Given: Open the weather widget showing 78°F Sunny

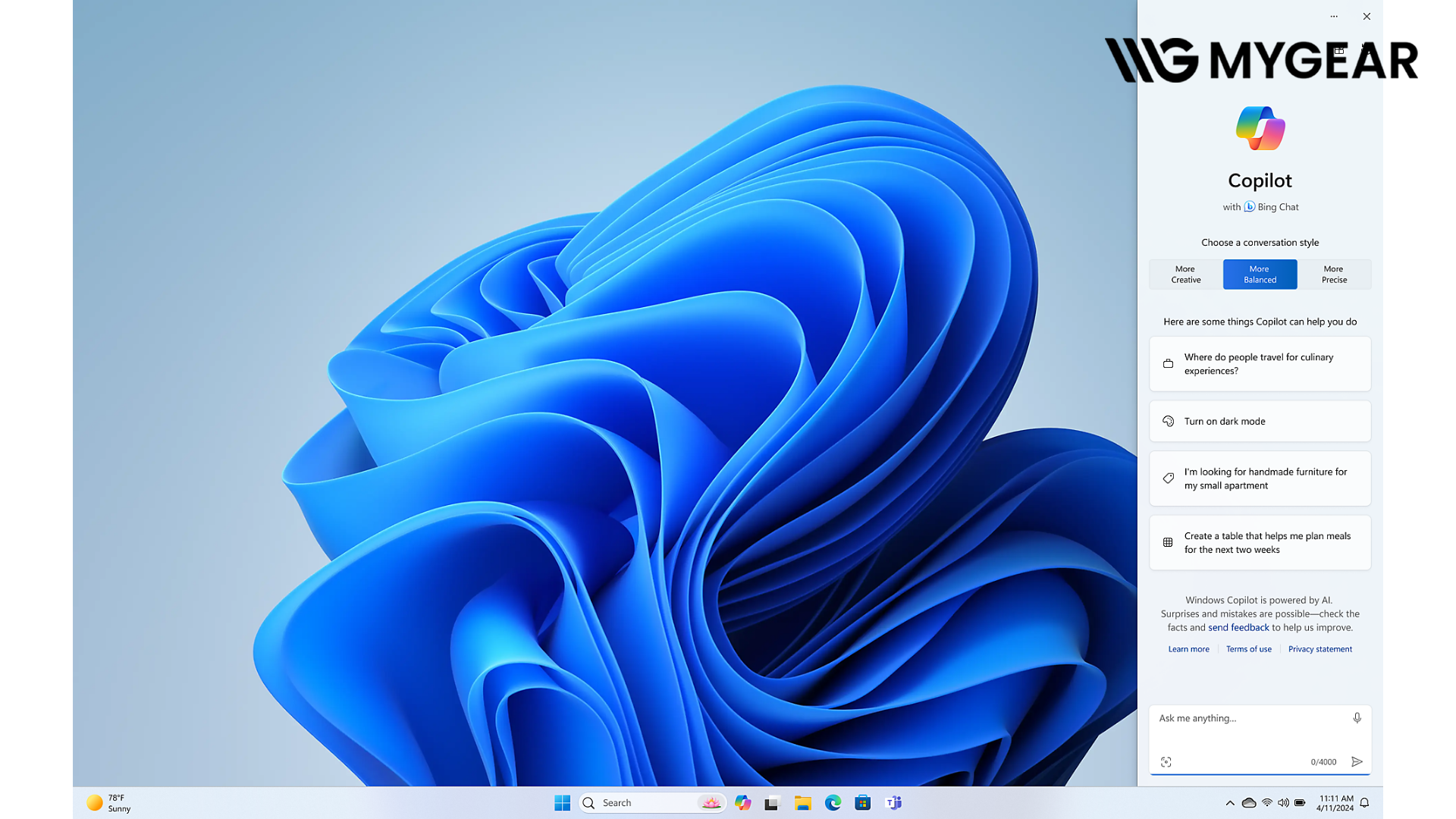Looking at the screenshot, I should coord(110,803).
